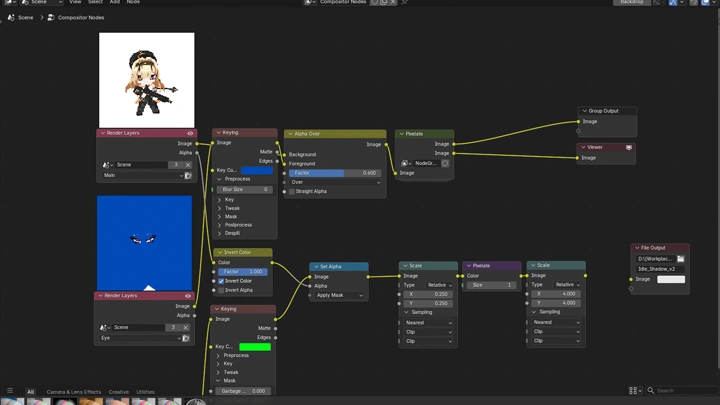Open the Apply Mask dropdown in Set Alpha
The image size is (720, 405).
point(339,295)
